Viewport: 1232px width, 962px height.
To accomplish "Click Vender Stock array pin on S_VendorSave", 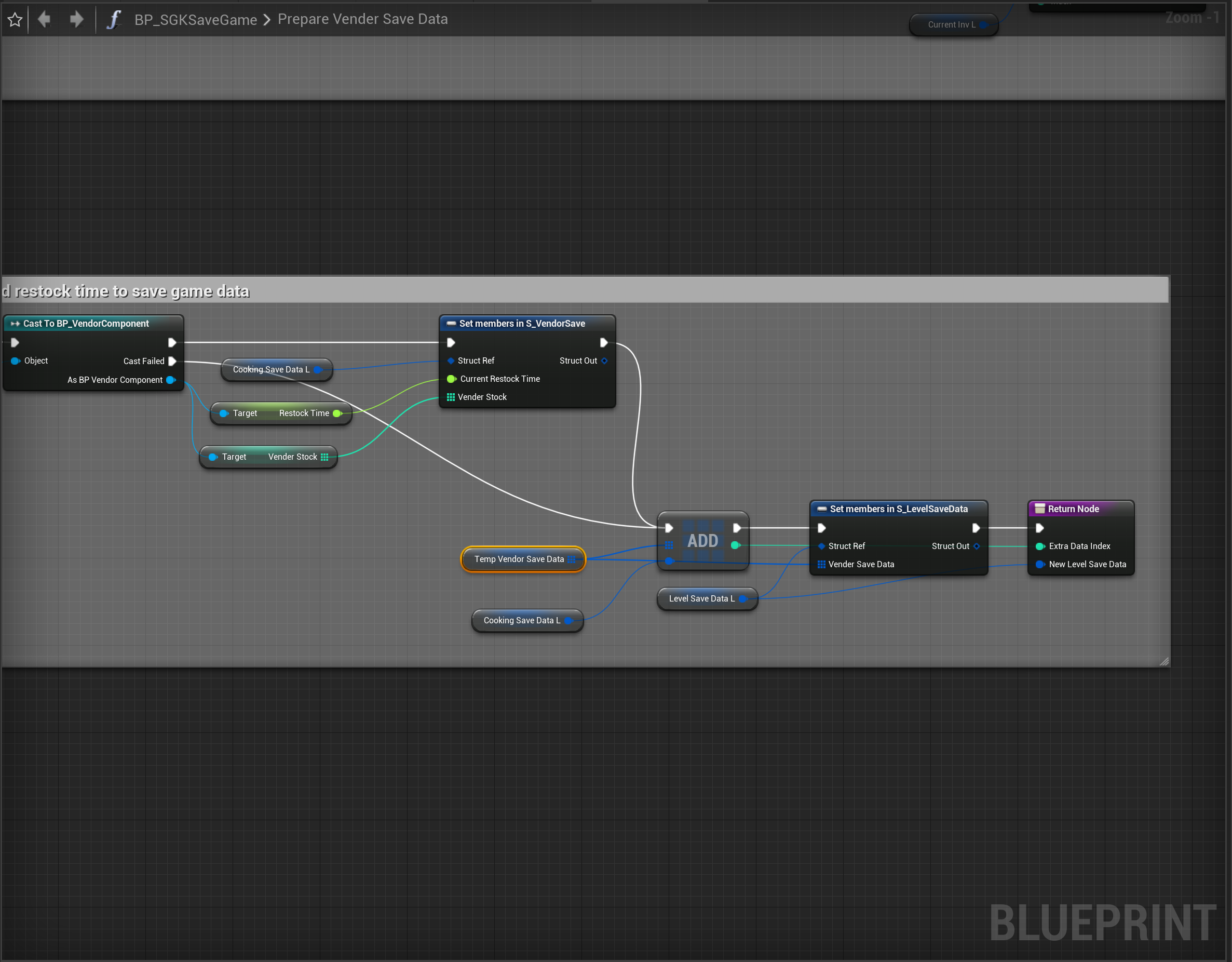I will [x=451, y=397].
